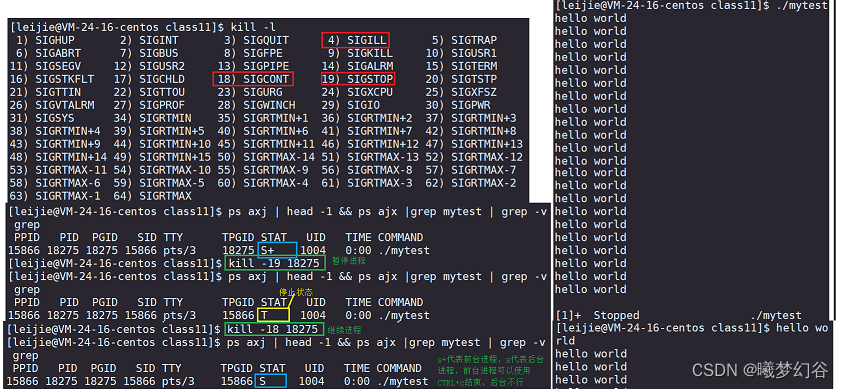
Task: Select the "13) SIGPIPE" signal entry
Action: click(253, 66)
